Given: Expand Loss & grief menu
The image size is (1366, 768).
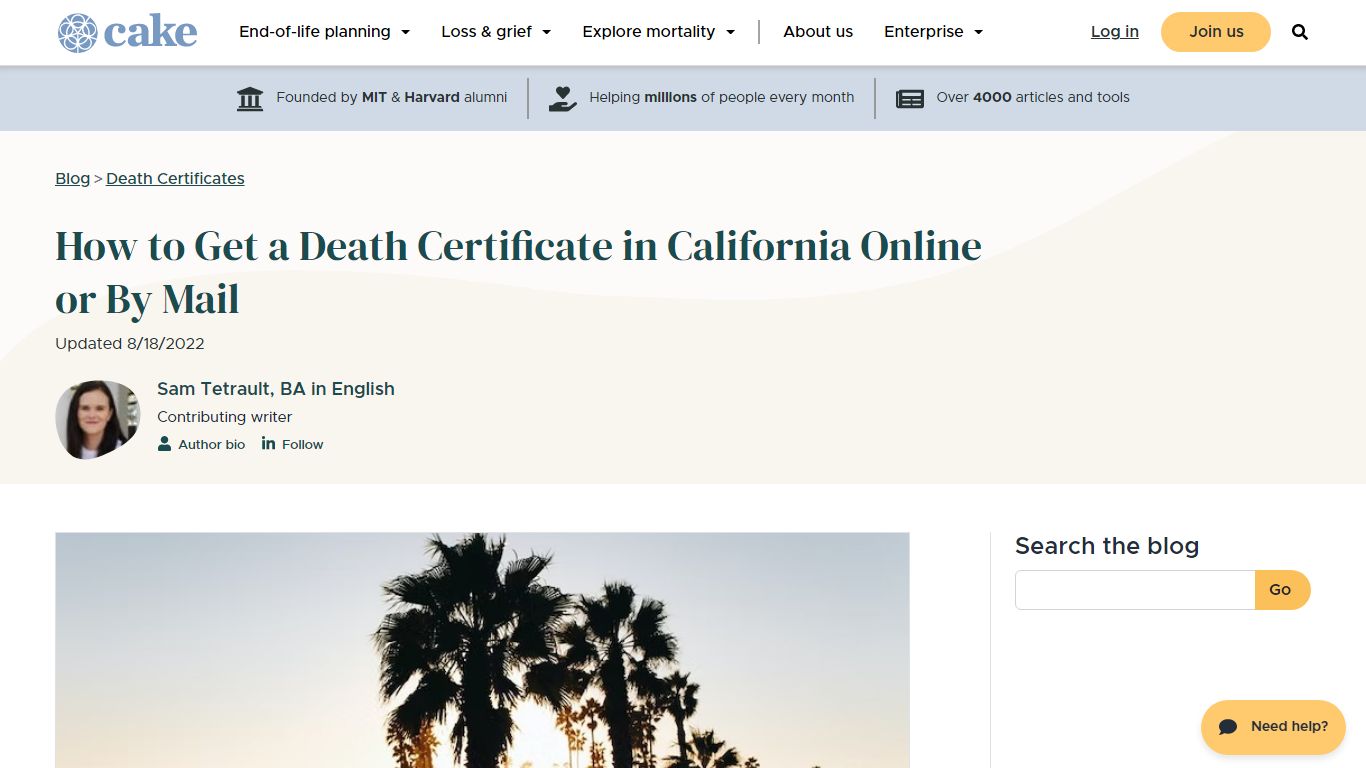Looking at the screenshot, I should point(496,32).
